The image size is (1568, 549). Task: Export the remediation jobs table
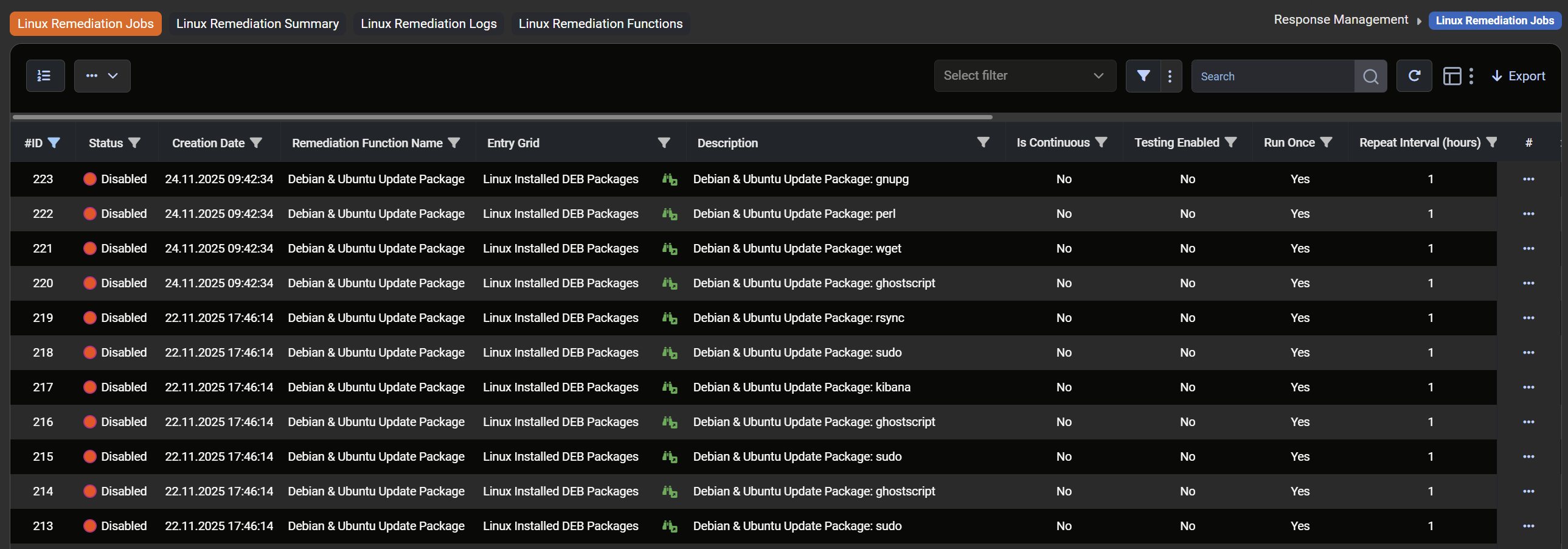click(x=1518, y=76)
